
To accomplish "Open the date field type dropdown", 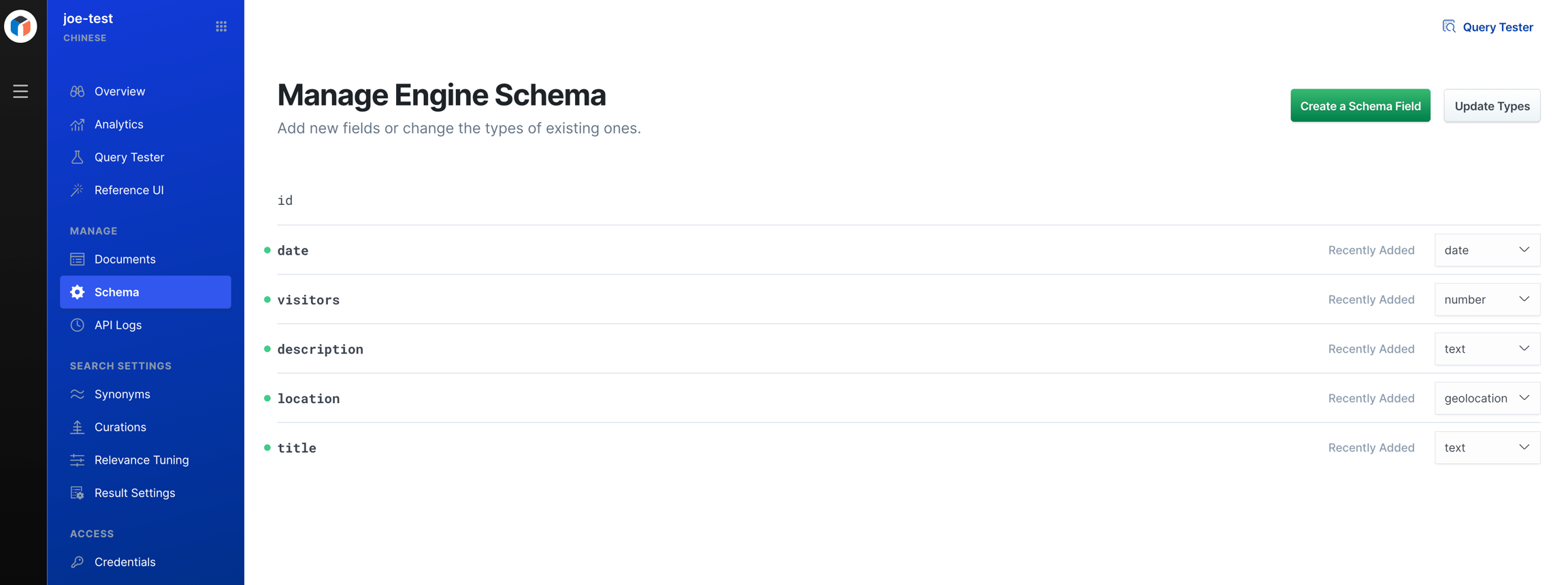I will [1487, 250].
